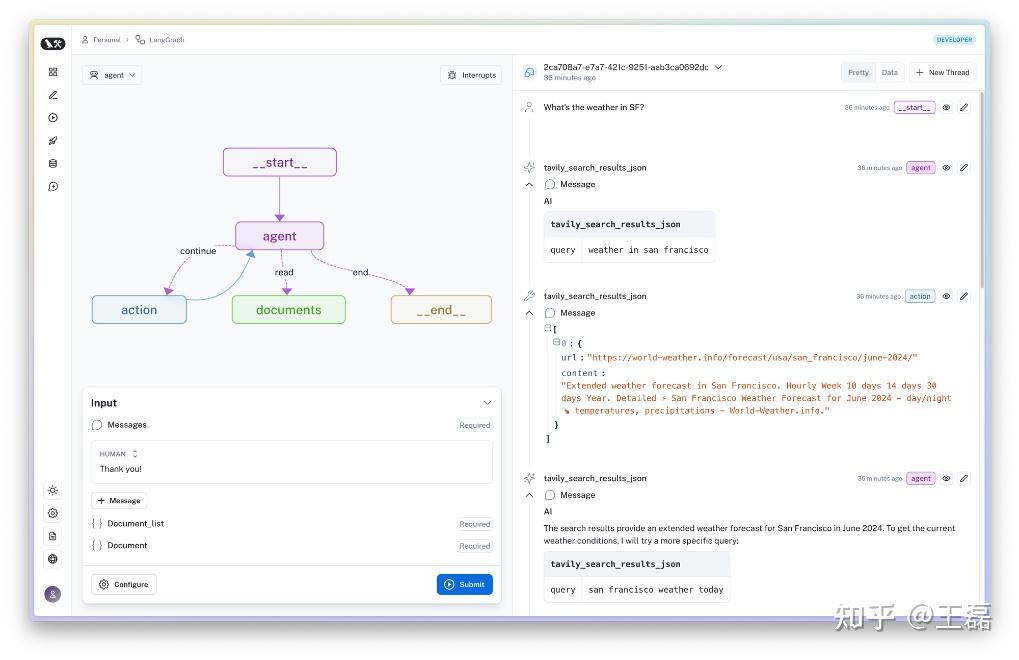Edit the first agent tavily message
This screenshot has width=1019, height=660.
(x=964, y=168)
